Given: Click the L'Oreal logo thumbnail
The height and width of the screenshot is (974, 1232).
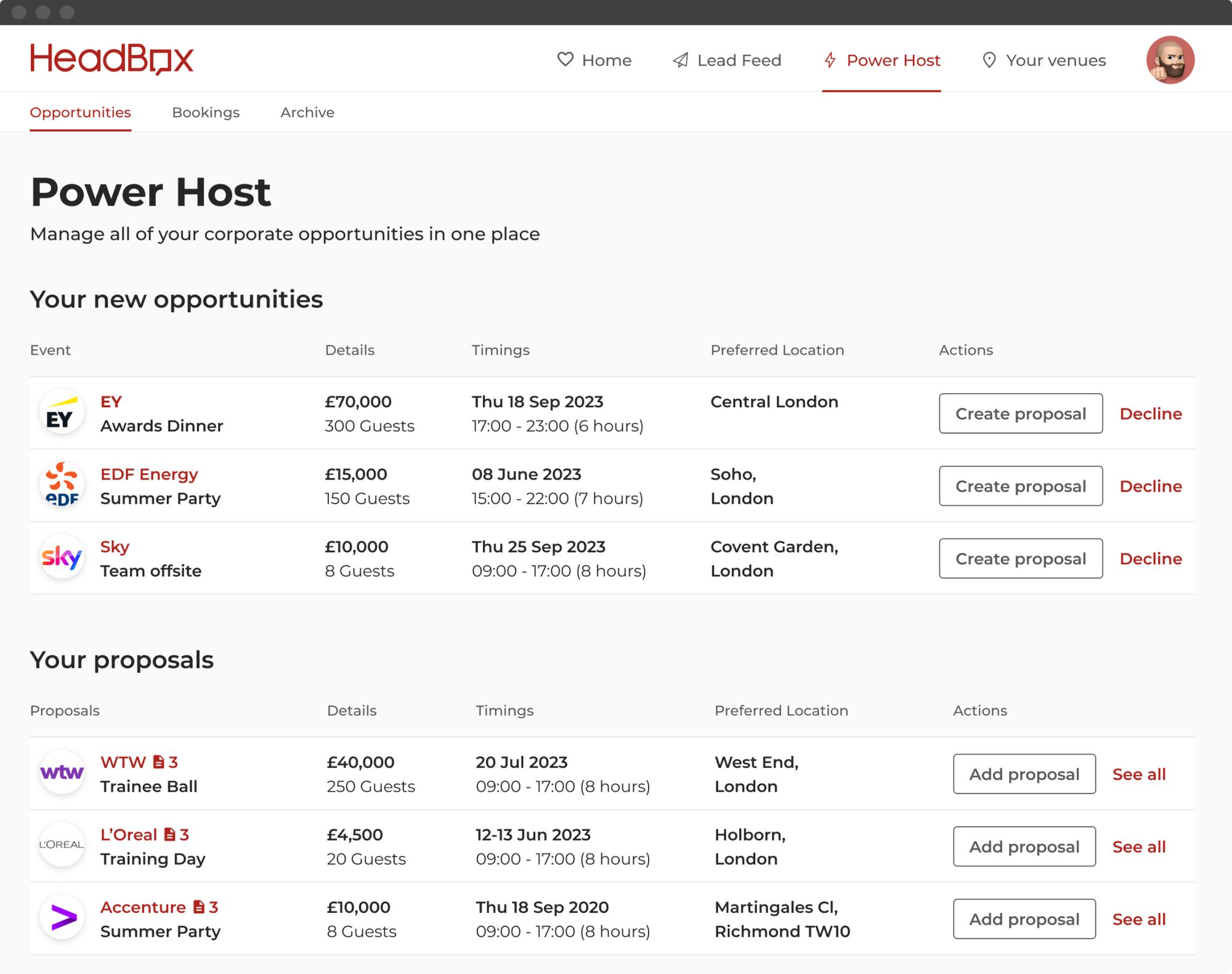Looking at the screenshot, I should [62, 845].
